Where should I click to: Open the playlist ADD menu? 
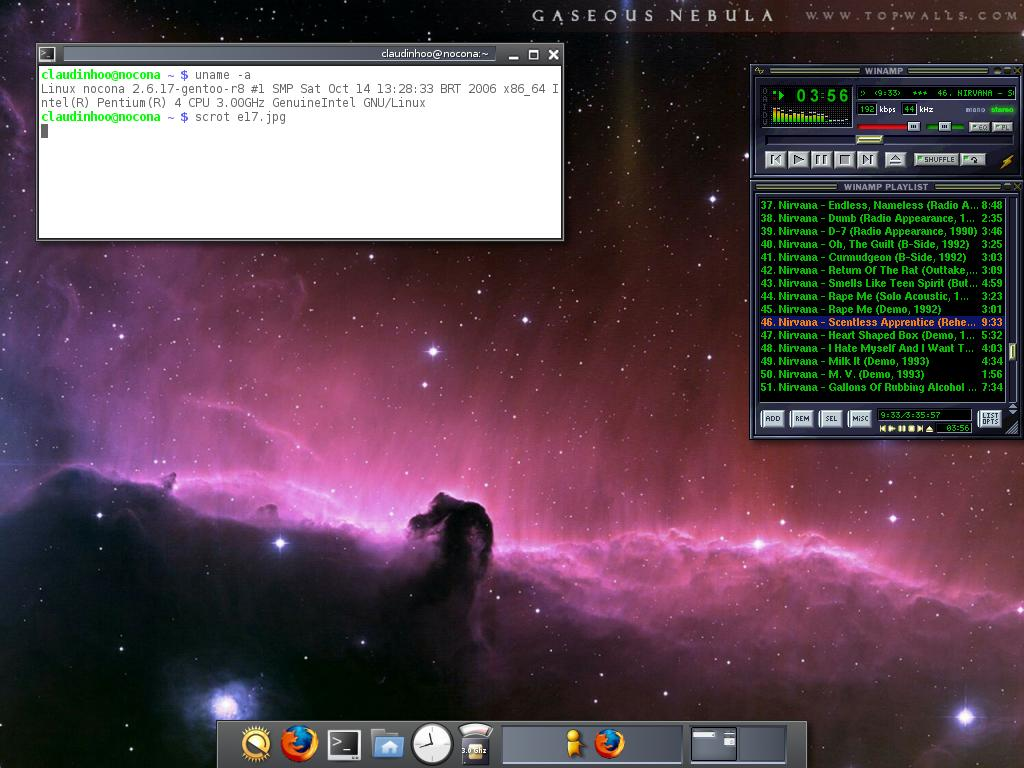(773, 419)
